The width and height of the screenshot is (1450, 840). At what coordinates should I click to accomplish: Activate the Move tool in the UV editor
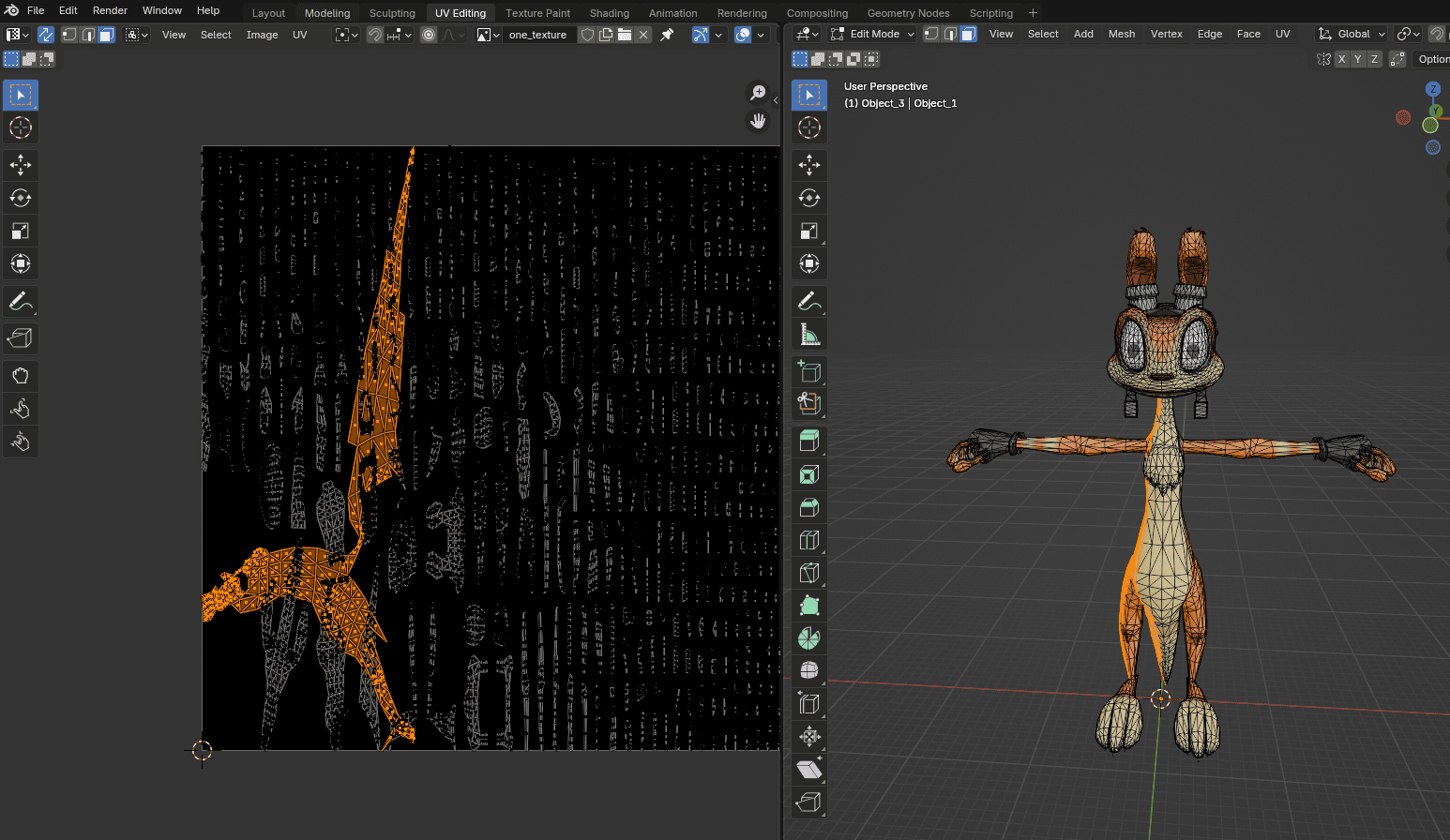[21, 165]
